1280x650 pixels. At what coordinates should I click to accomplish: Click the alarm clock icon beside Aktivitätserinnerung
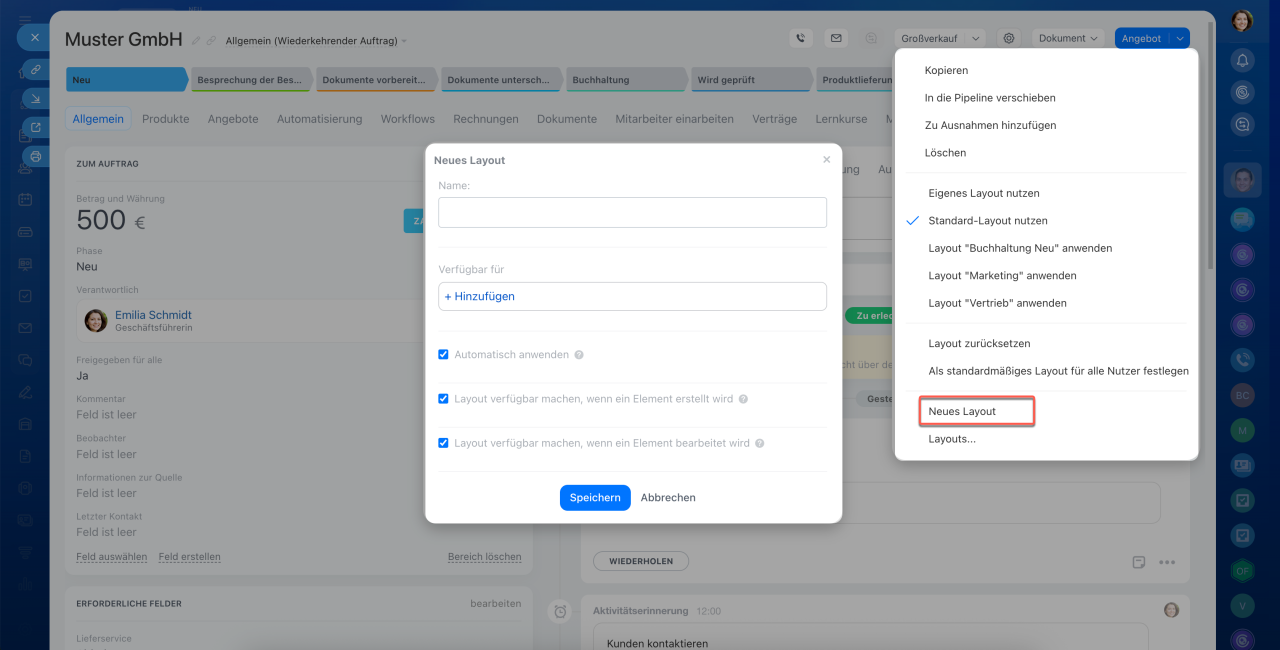coord(561,611)
